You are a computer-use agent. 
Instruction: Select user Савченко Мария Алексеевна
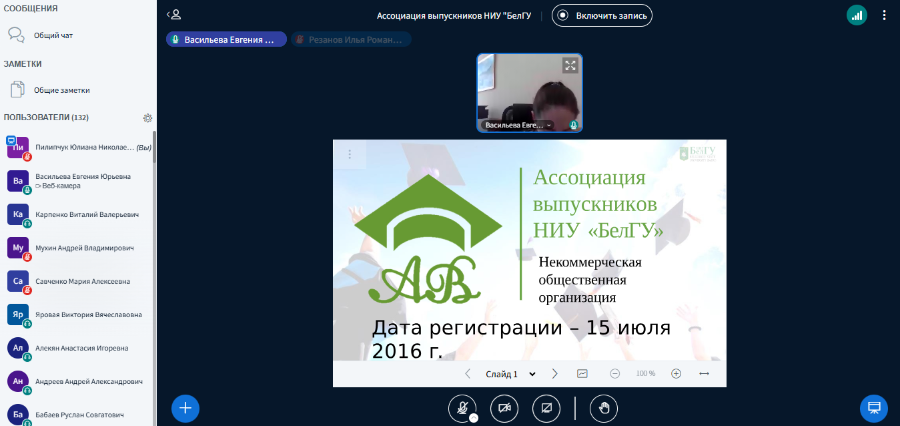coord(79,281)
